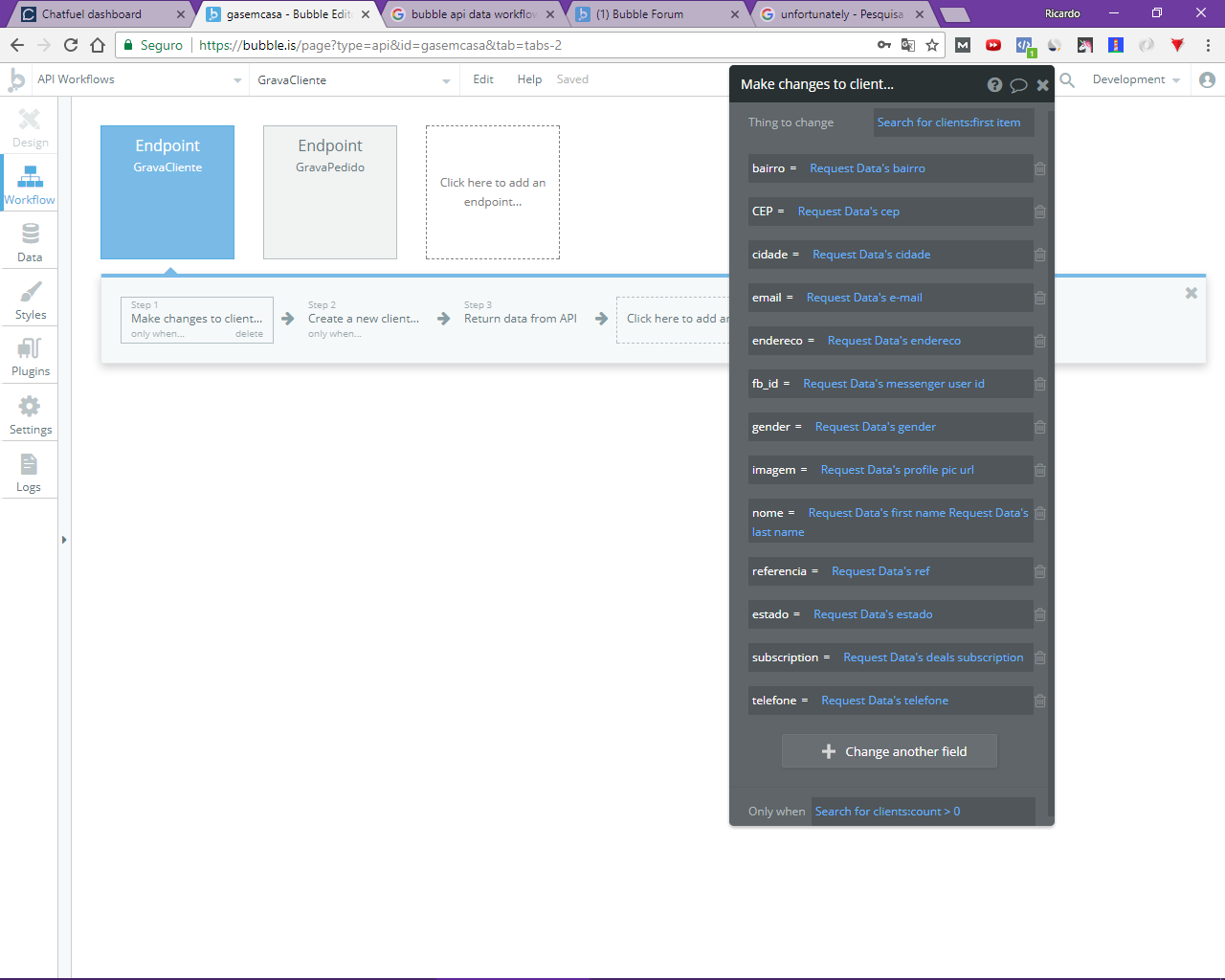Select the GravaPedido endpoint box
The image size is (1225, 980).
click(x=330, y=192)
